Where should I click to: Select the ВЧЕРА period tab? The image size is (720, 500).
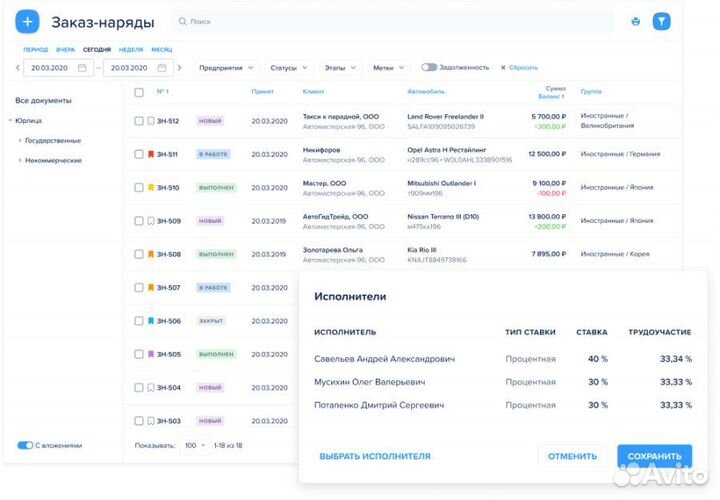pos(65,49)
